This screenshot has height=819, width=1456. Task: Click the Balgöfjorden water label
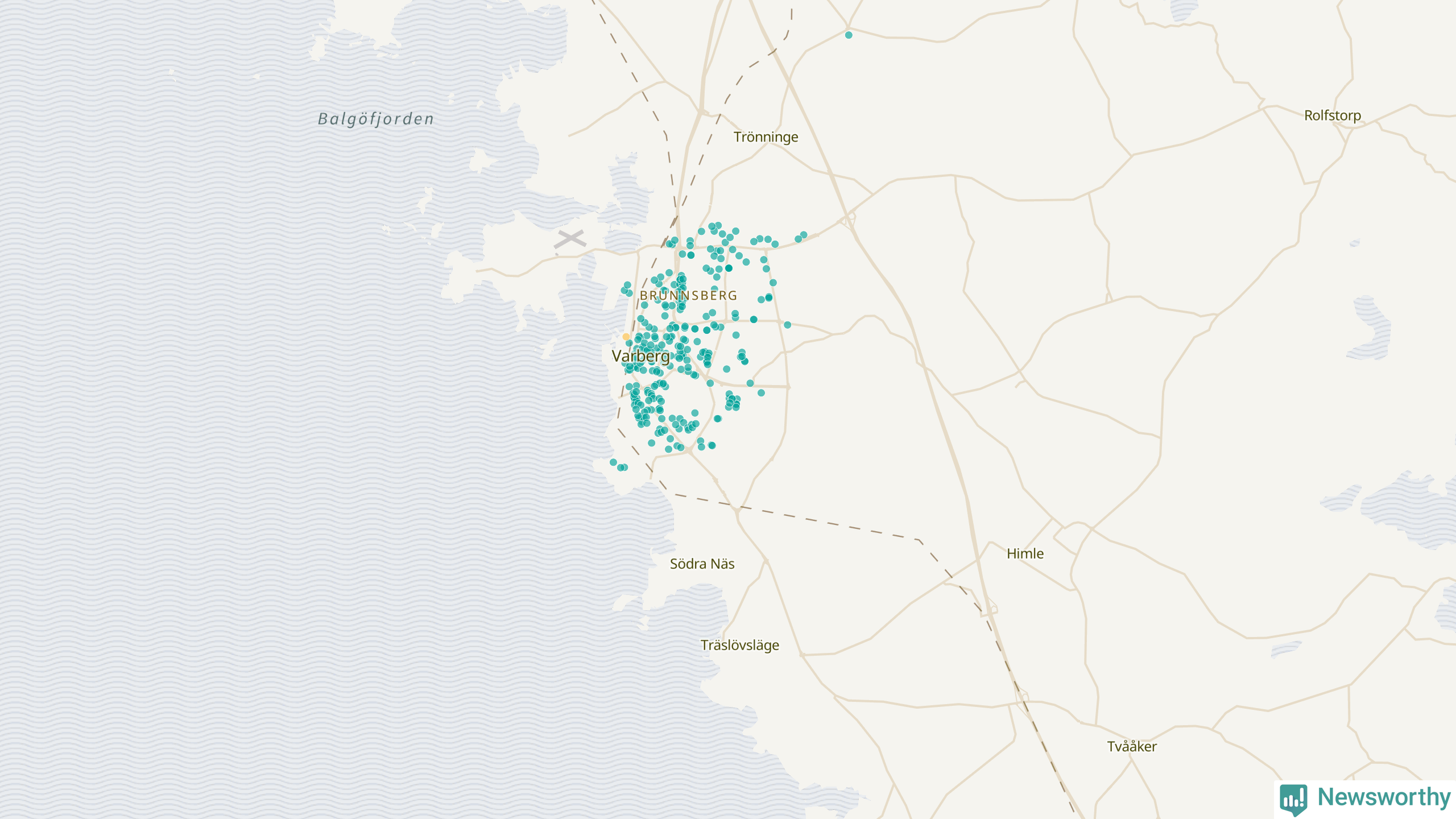tap(375, 119)
